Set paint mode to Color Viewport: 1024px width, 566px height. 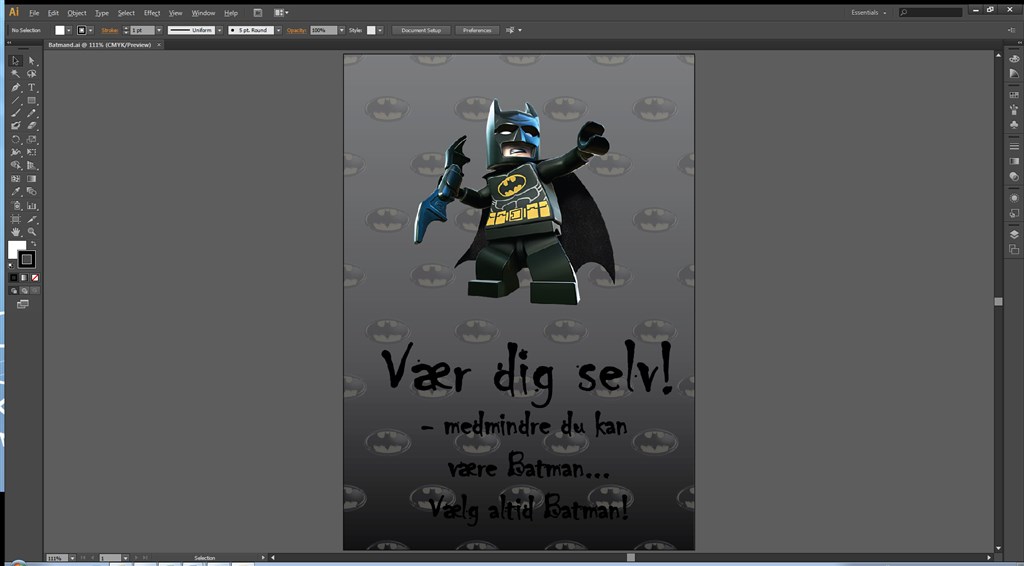[x=14, y=277]
